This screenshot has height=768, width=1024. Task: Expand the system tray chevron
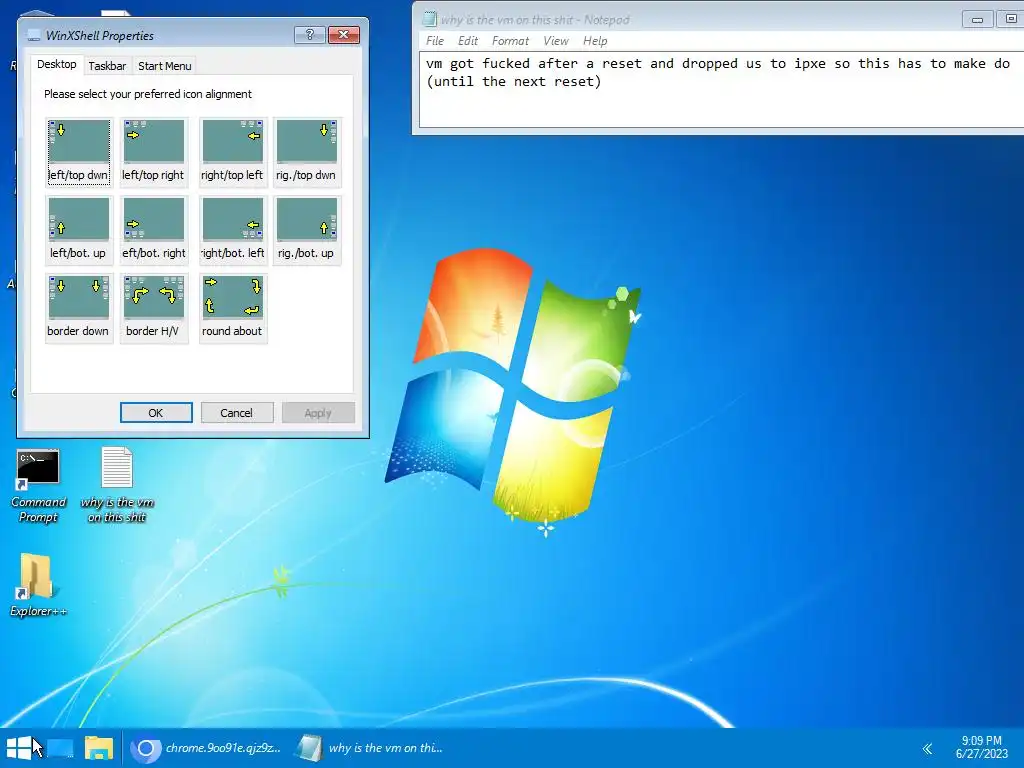coord(927,748)
